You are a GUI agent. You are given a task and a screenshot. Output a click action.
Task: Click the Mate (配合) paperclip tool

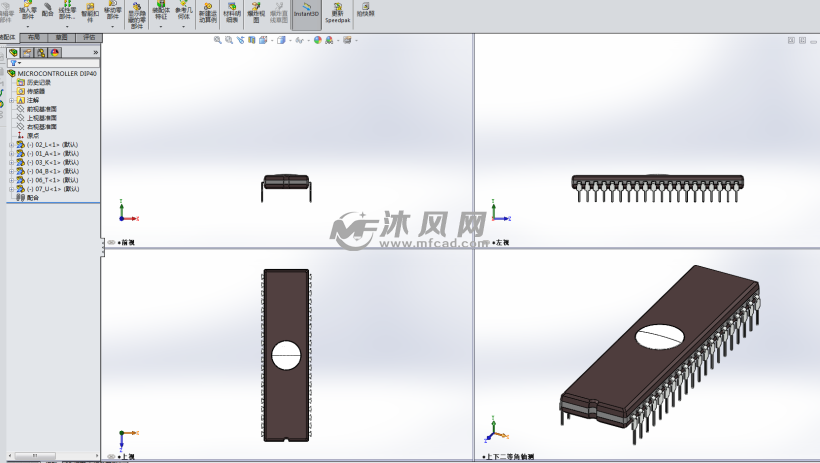[48, 10]
